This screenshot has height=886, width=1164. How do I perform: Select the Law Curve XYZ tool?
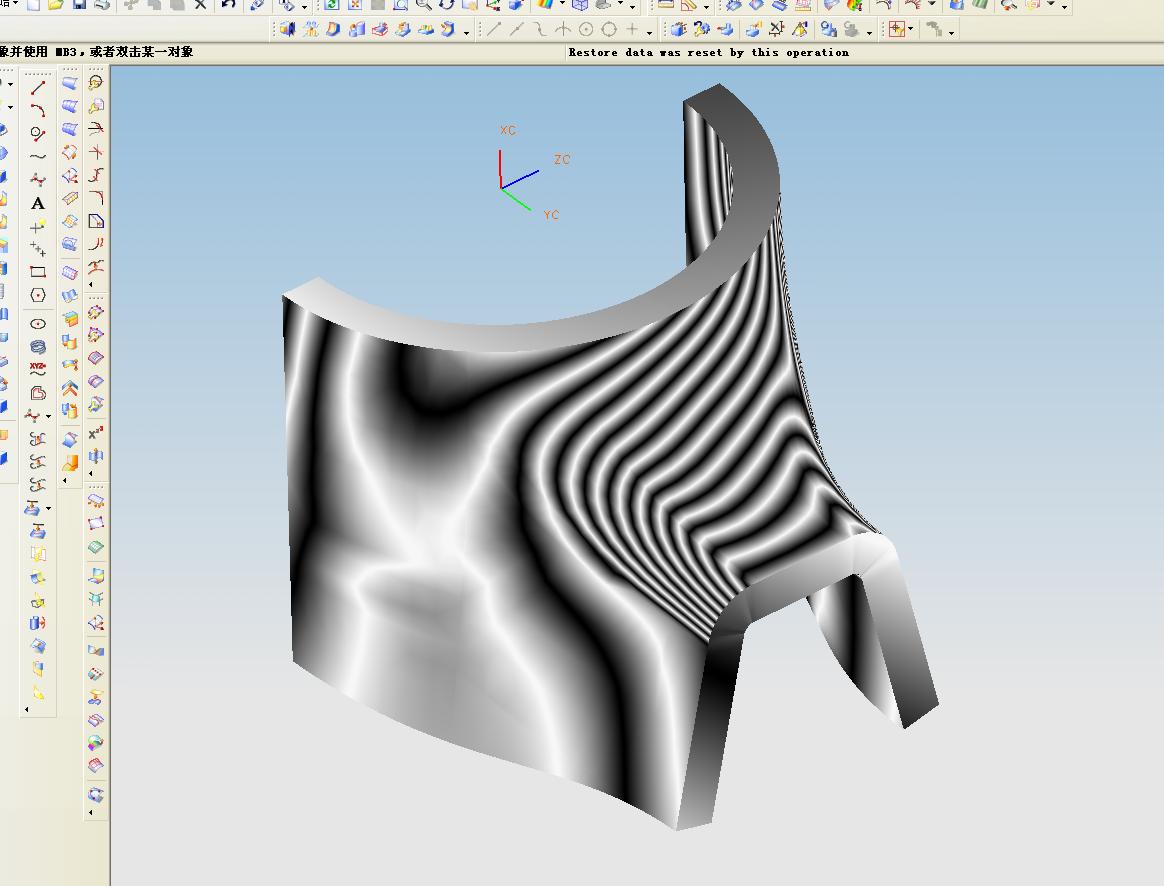38,370
